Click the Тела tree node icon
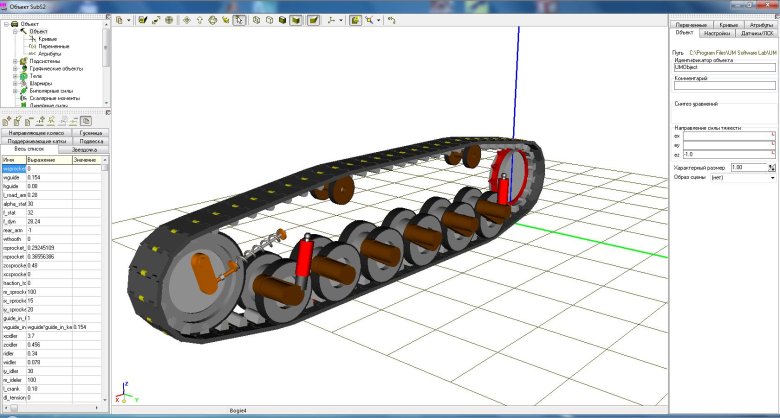The height and width of the screenshot is (418, 780). [x=23, y=75]
